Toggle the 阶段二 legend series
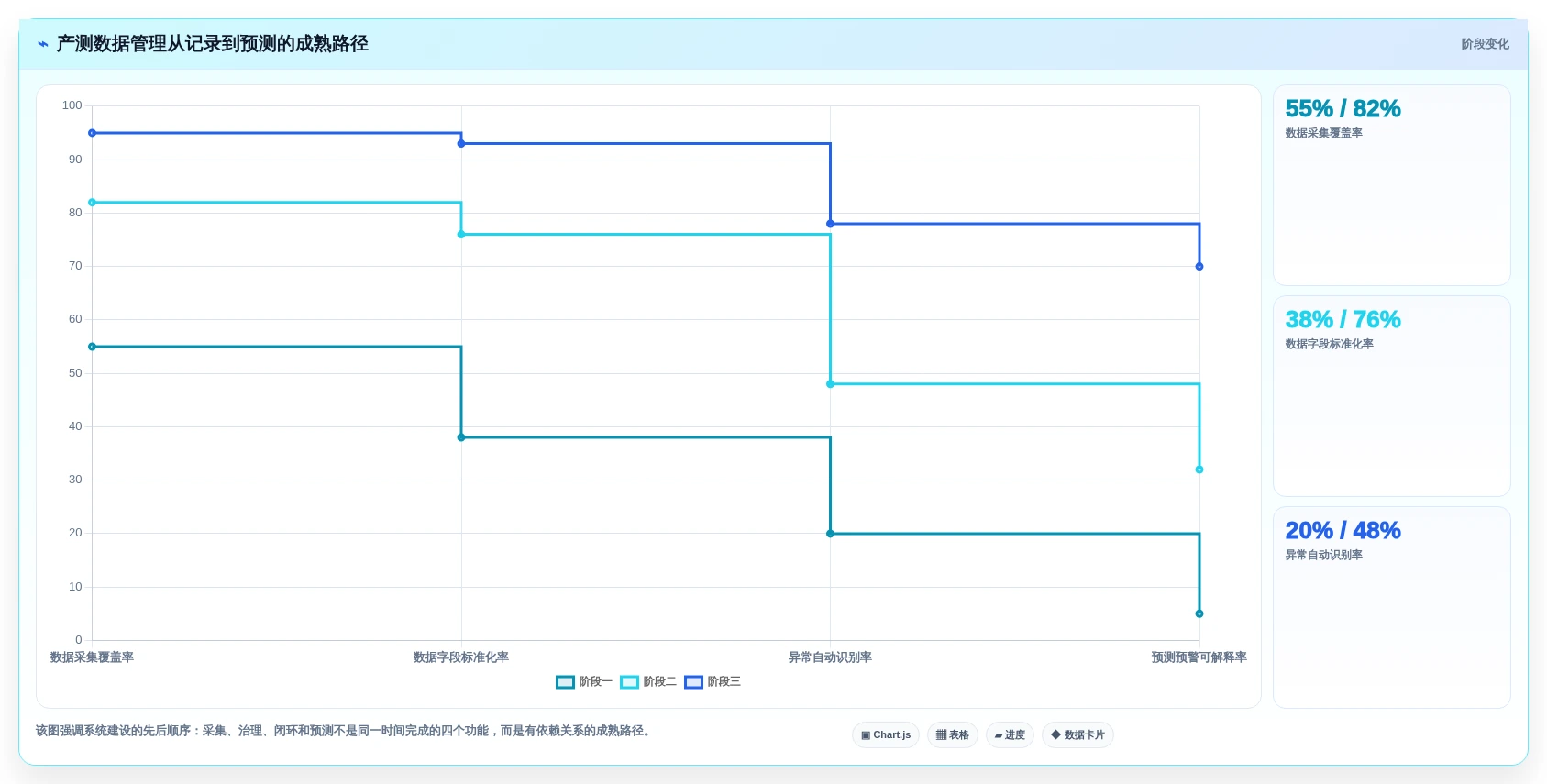 click(x=648, y=681)
